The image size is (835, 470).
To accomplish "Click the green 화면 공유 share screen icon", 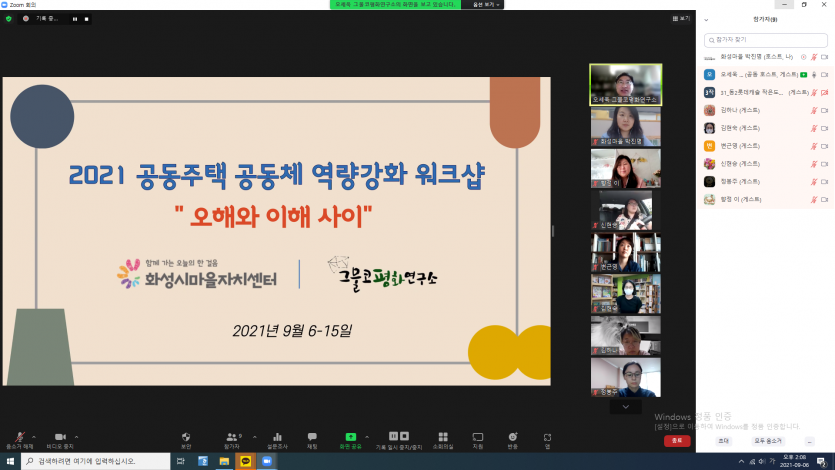I will pos(350,437).
